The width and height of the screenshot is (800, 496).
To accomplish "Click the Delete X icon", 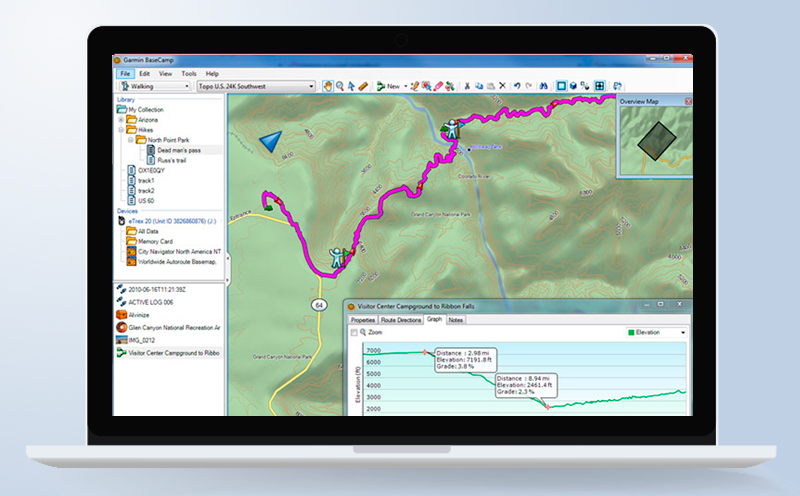I will tap(502, 86).
